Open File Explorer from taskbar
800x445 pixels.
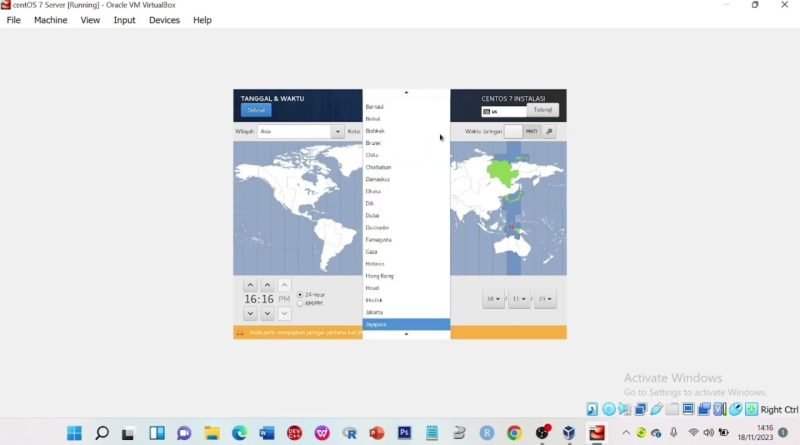(212, 433)
